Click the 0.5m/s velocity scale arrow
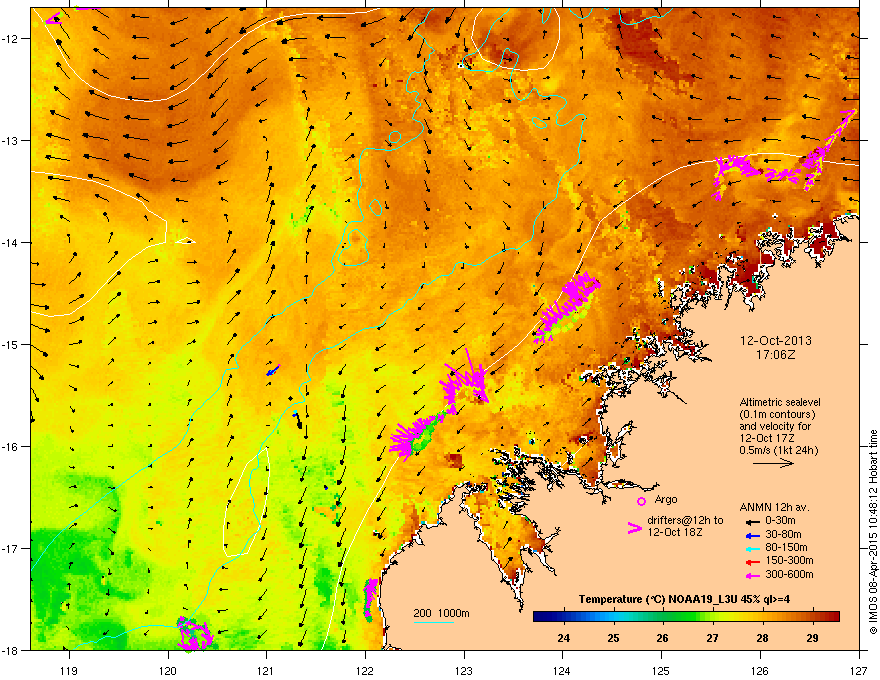The height and width of the screenshot is (680, 880). [773, 463]
